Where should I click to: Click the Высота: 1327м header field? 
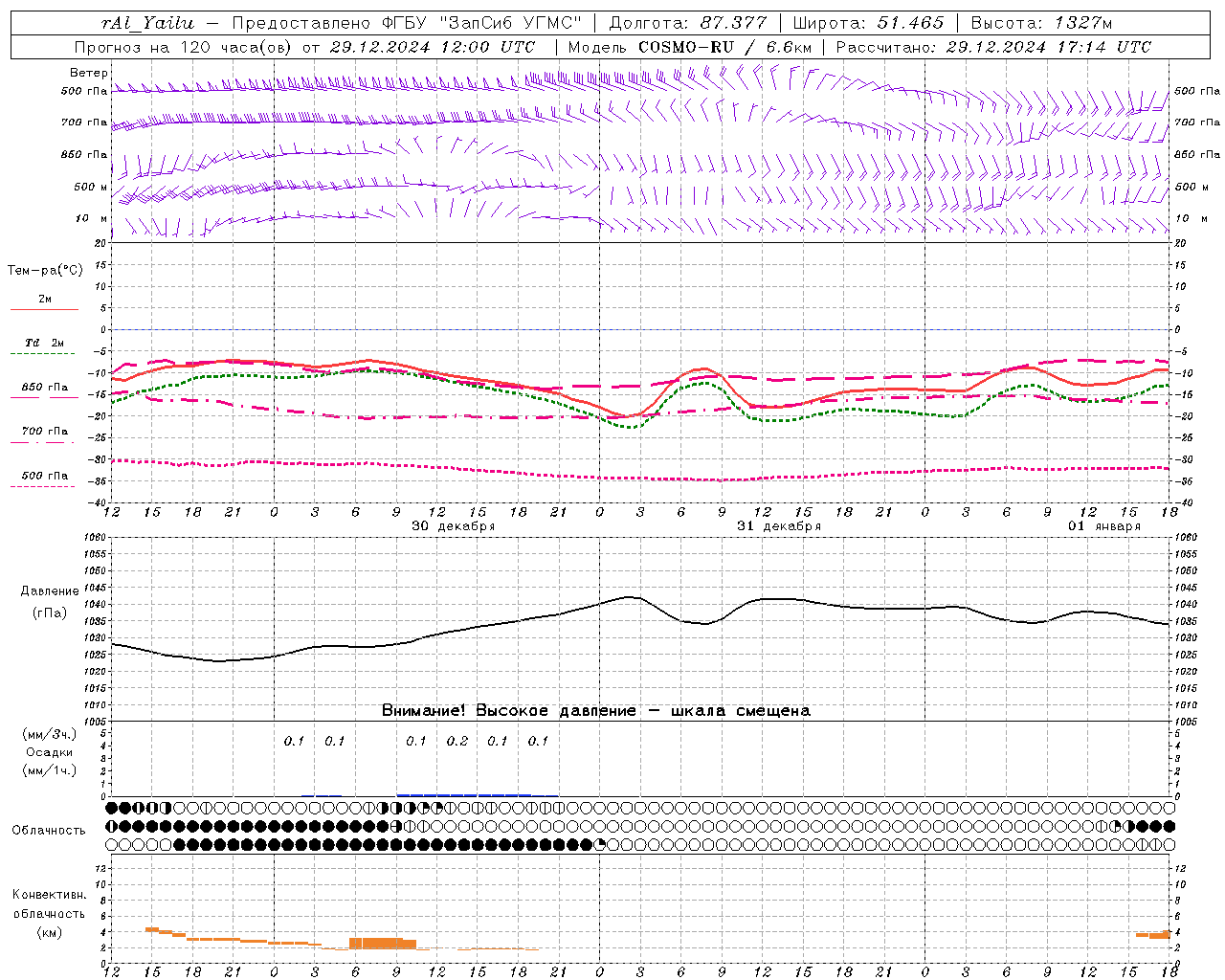click(1041, 23)
